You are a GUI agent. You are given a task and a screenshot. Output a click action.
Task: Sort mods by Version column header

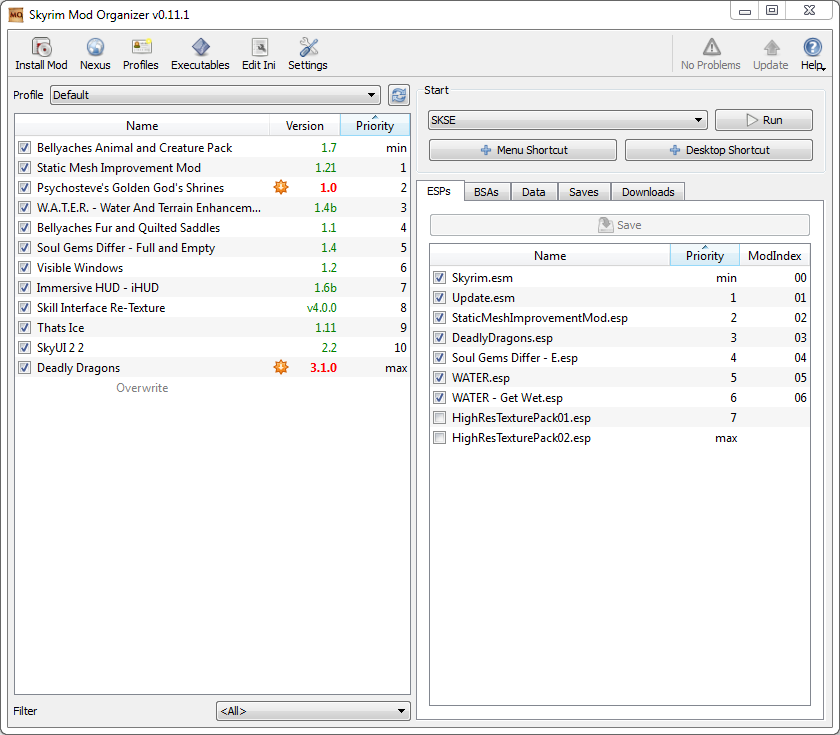304,126
